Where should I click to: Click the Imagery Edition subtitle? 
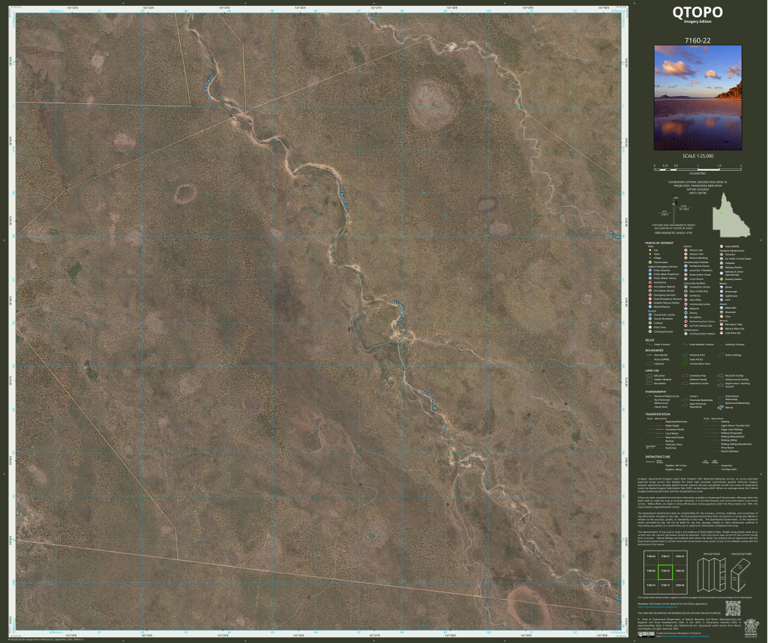698,22
